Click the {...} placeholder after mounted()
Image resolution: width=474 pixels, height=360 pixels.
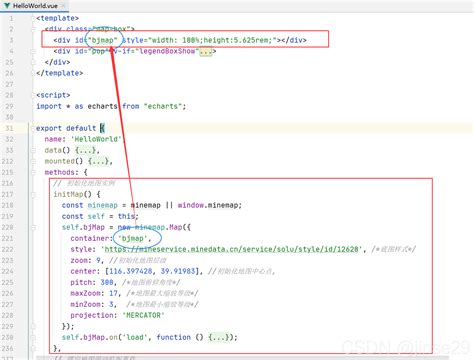[x=99, y=161]
